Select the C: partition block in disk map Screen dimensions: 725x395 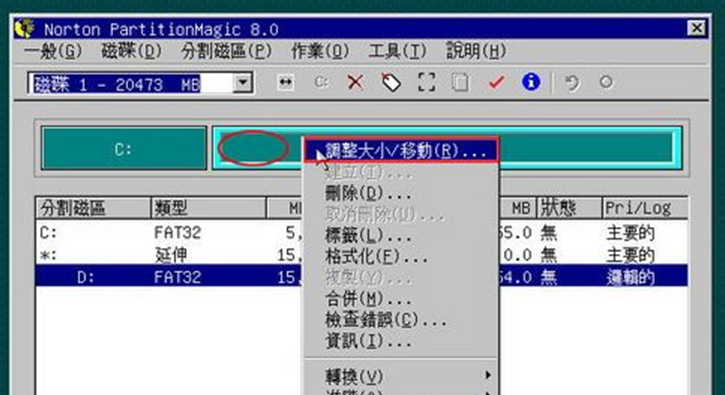(x=123, y=148)
